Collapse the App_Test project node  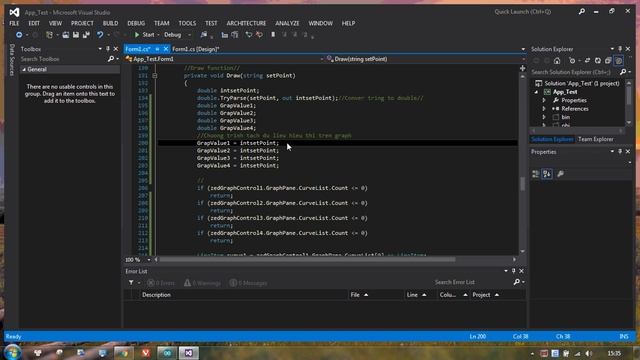(x=537, y=92)
